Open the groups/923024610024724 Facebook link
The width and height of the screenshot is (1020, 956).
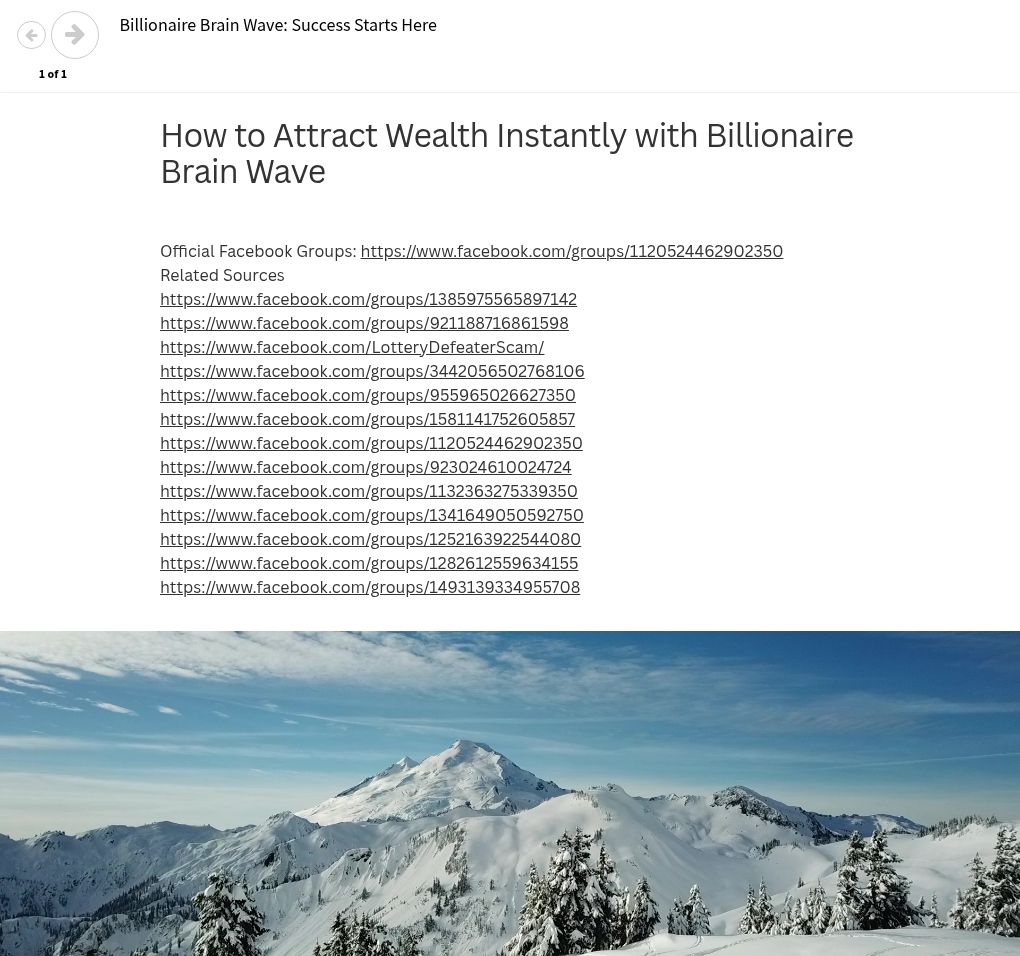click(x=365, y=468)
